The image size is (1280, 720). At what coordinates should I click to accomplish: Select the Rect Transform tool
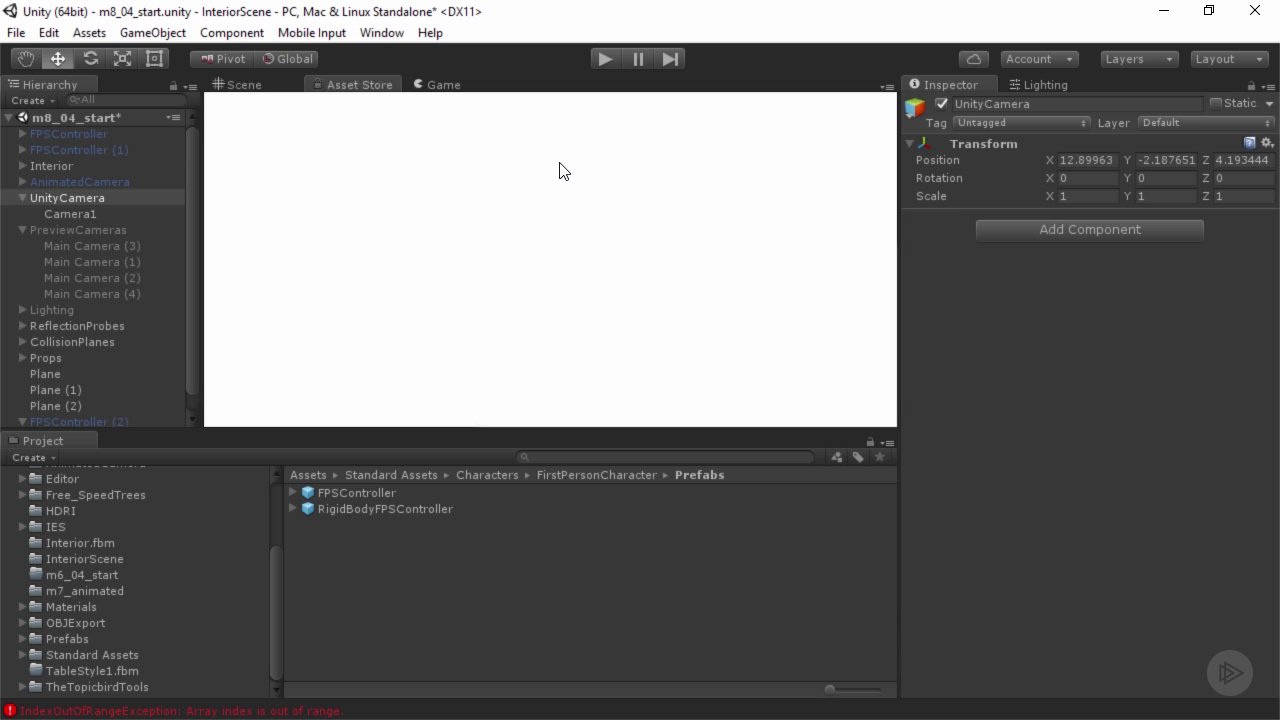click(155, 59)
